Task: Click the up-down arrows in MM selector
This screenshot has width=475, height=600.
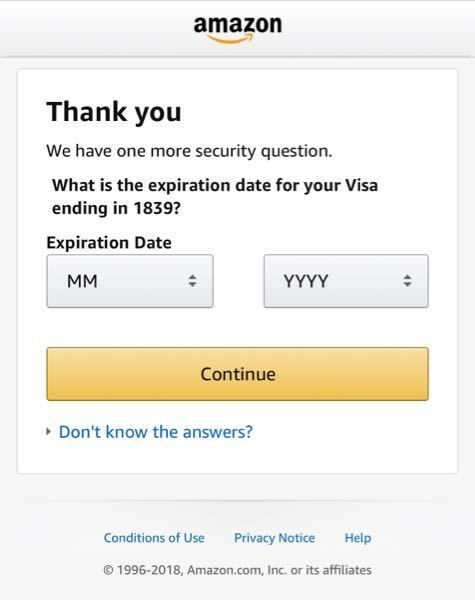Action: [193, 281]
